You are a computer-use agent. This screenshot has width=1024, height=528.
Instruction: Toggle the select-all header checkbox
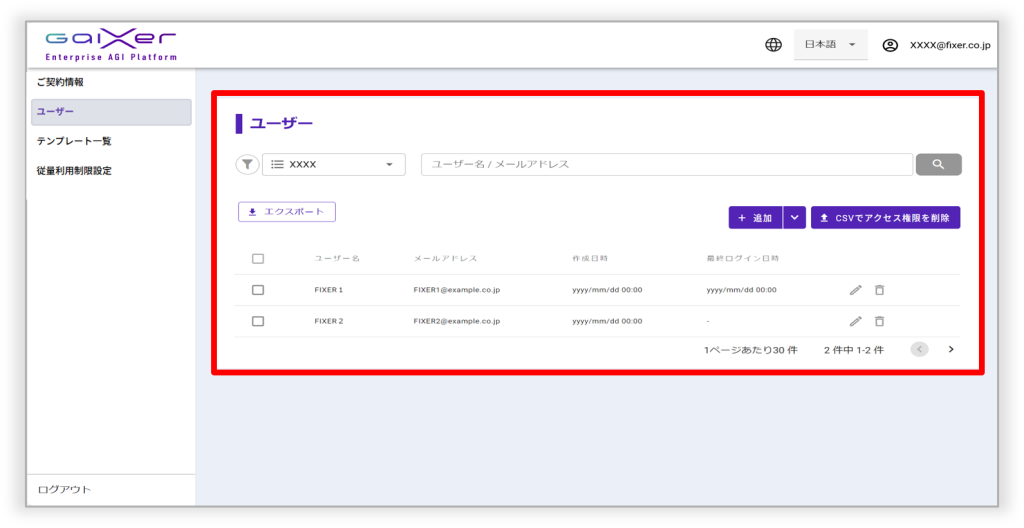(x=258, y=259)
